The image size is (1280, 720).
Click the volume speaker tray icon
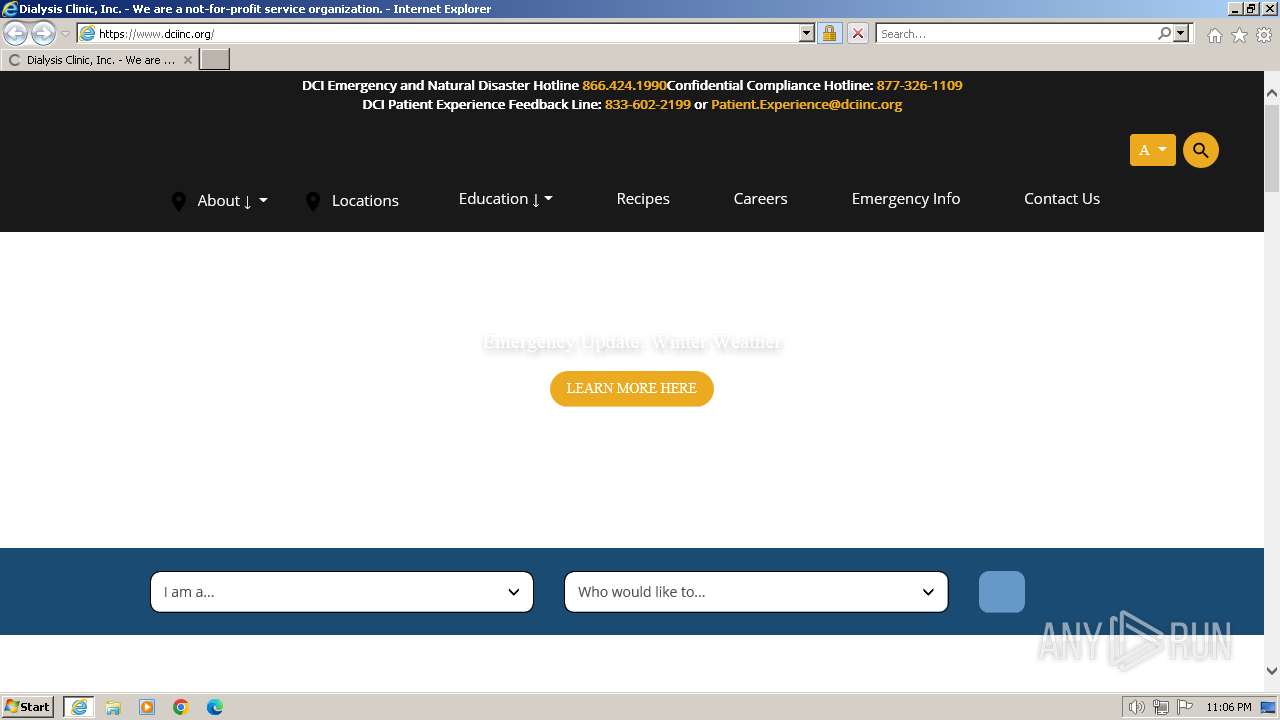click(x=1137, y=707)
